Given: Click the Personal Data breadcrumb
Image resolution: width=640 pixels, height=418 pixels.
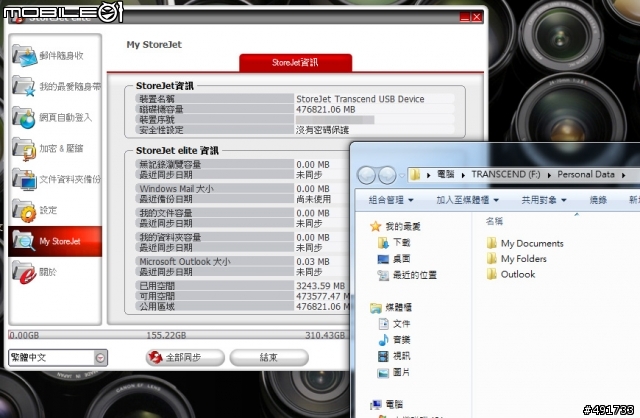Looking at the screenshot, I should [586, 175].
